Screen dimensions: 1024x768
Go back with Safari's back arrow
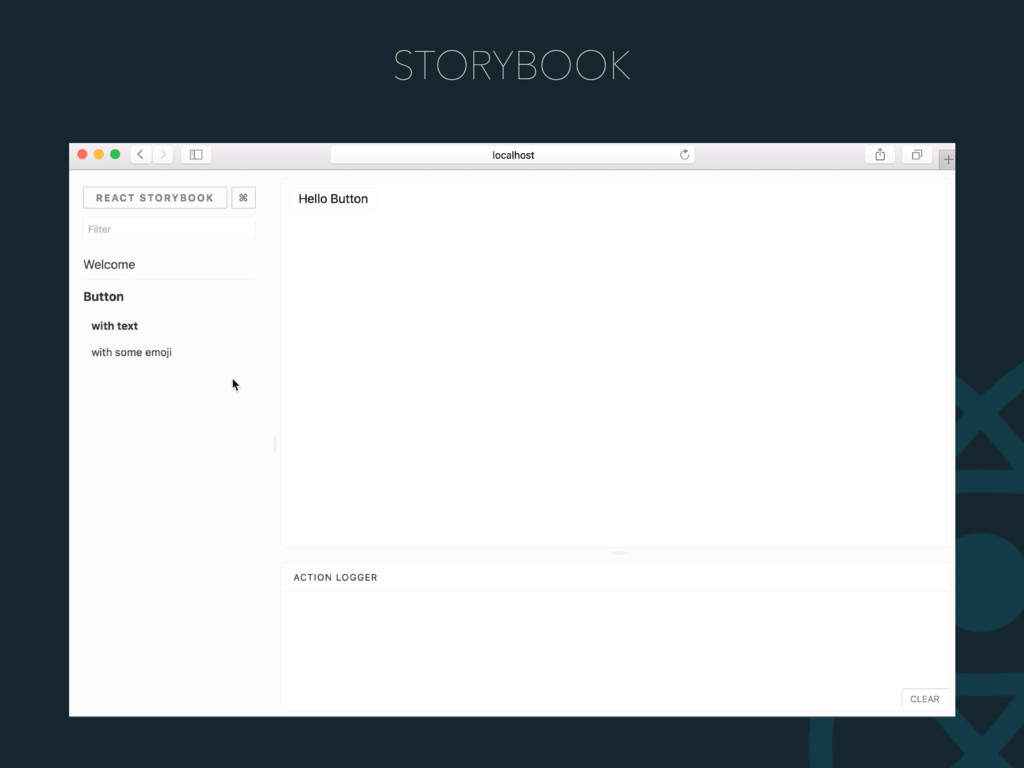coord(140,155)
